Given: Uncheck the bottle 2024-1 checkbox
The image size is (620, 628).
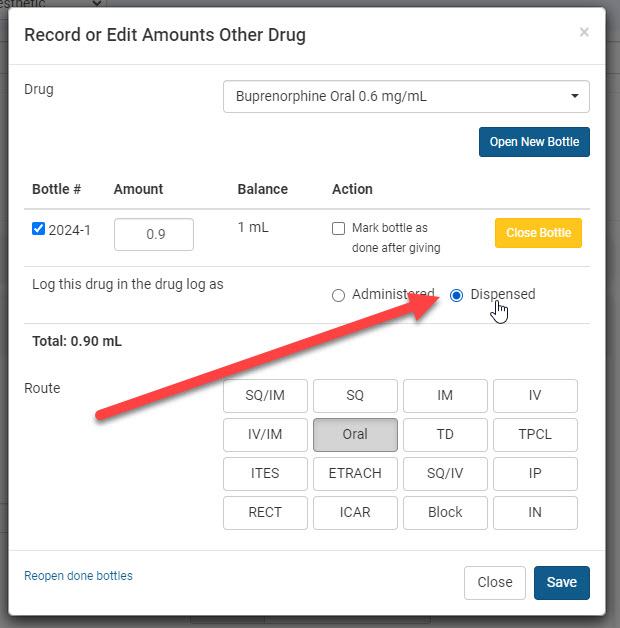Looking at the screenshot, I should [39, 229].
